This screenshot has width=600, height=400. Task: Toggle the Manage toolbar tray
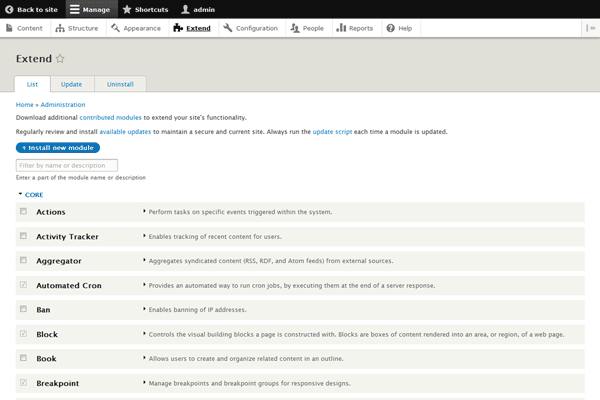coord(90,9)
